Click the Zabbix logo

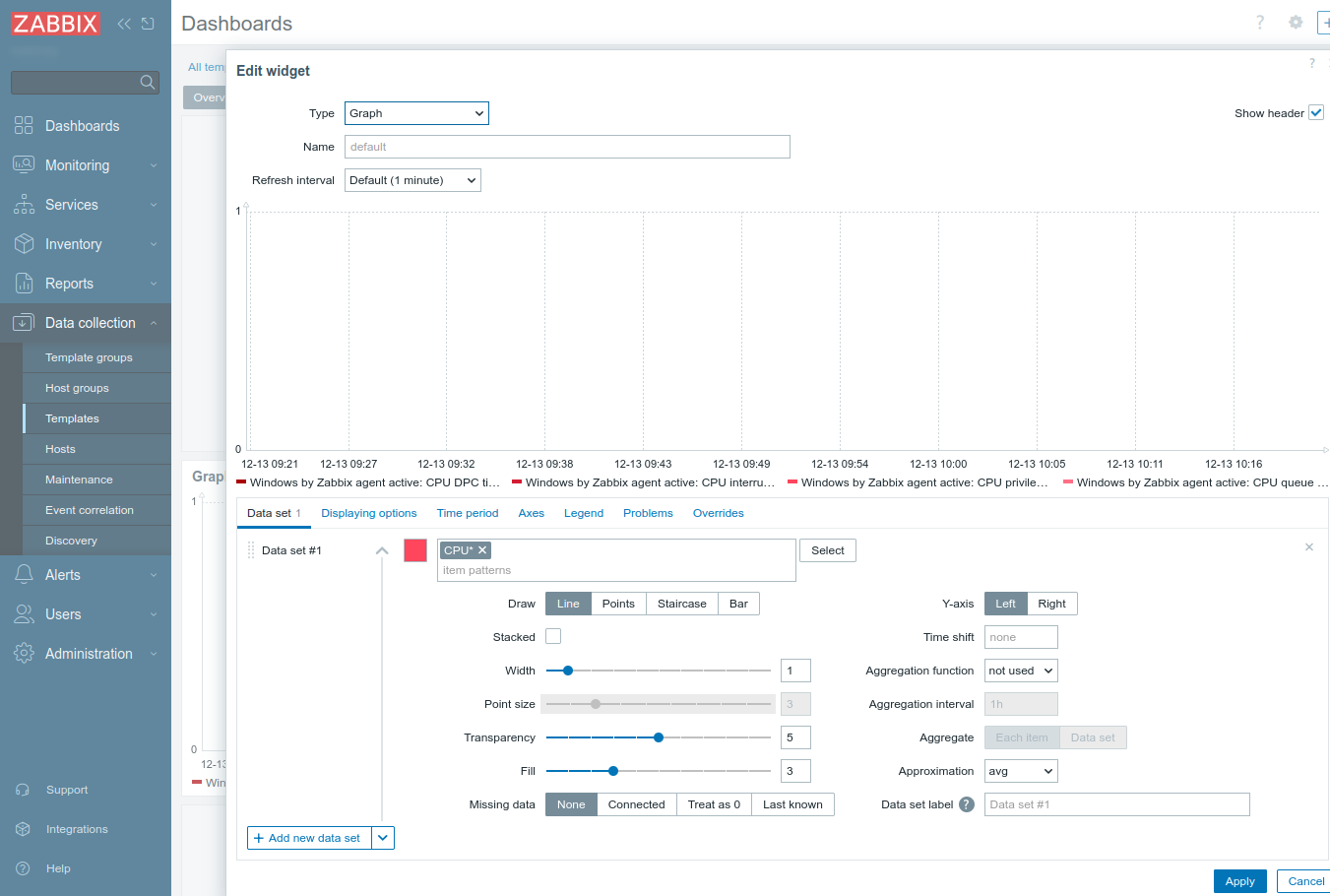(55, 24)
